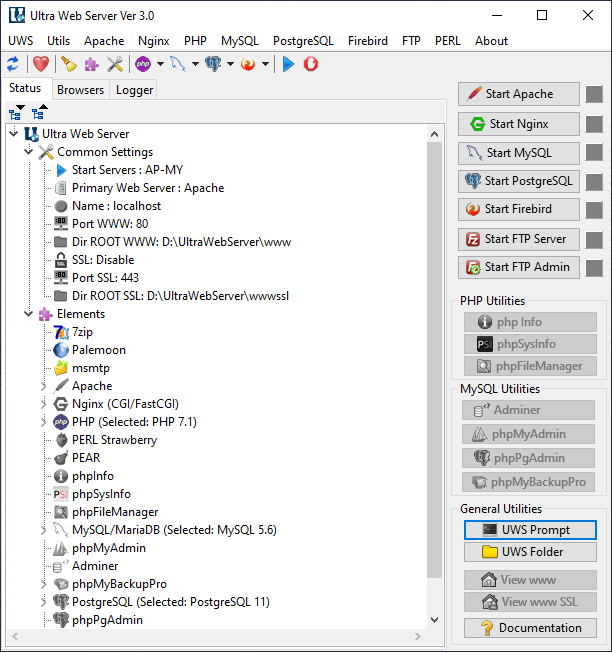612x652 pixels.
Task: Click the red heart toolbar icon
Action: 41,64
